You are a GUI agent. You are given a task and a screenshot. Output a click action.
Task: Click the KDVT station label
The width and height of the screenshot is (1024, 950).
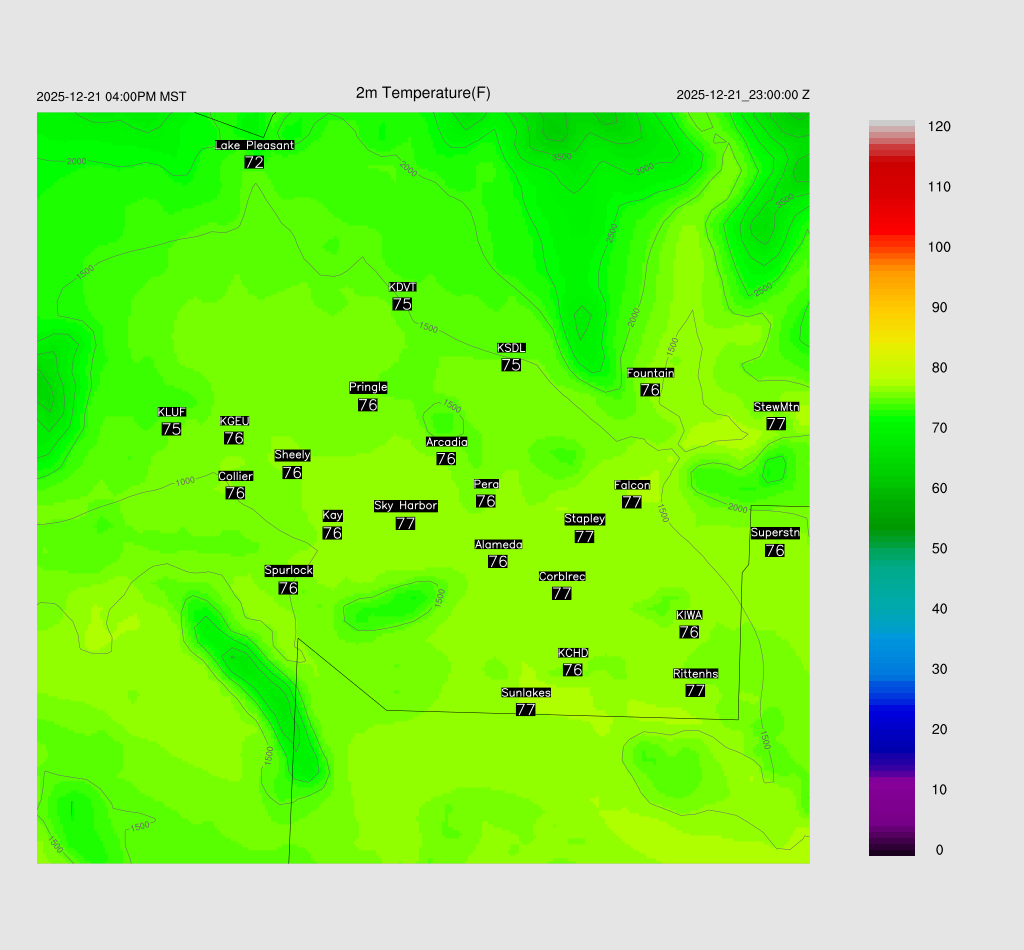tap(402, 288)
